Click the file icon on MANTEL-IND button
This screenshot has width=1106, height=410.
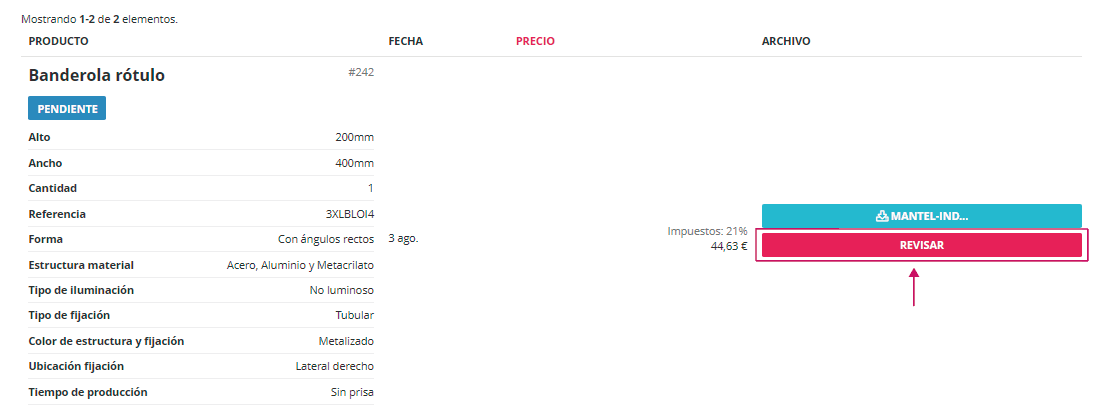(882, 216)
